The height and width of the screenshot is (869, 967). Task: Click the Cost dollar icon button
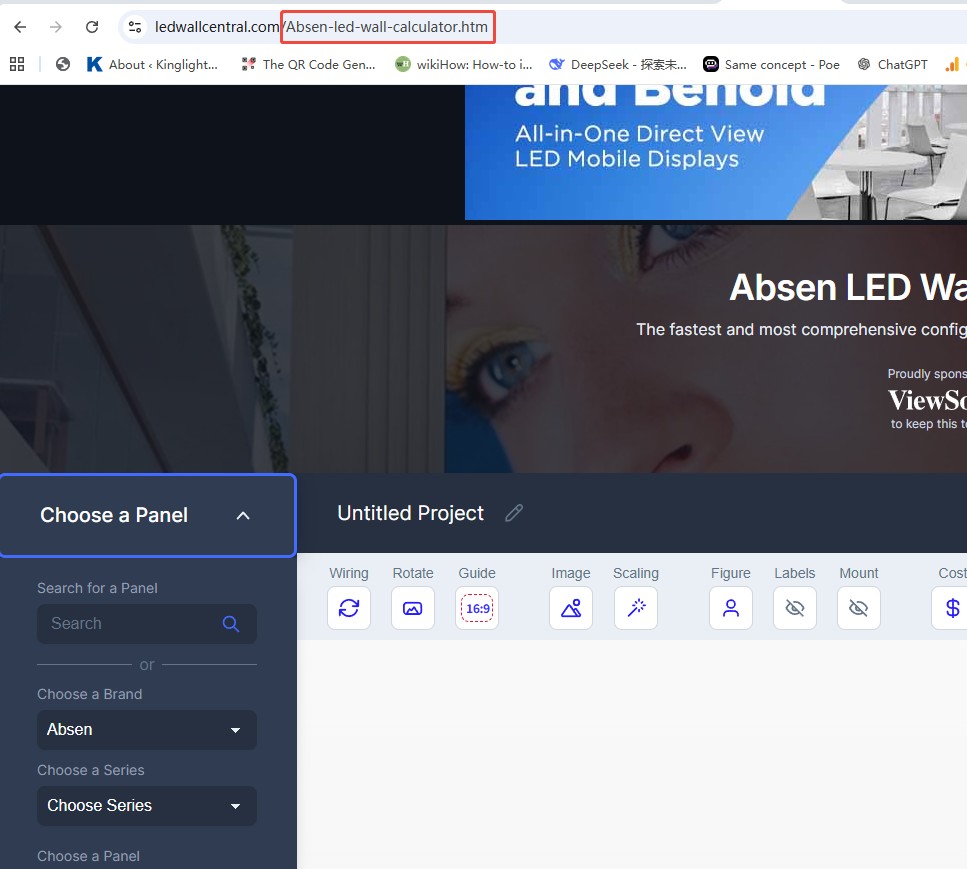(x=952, y=608)
